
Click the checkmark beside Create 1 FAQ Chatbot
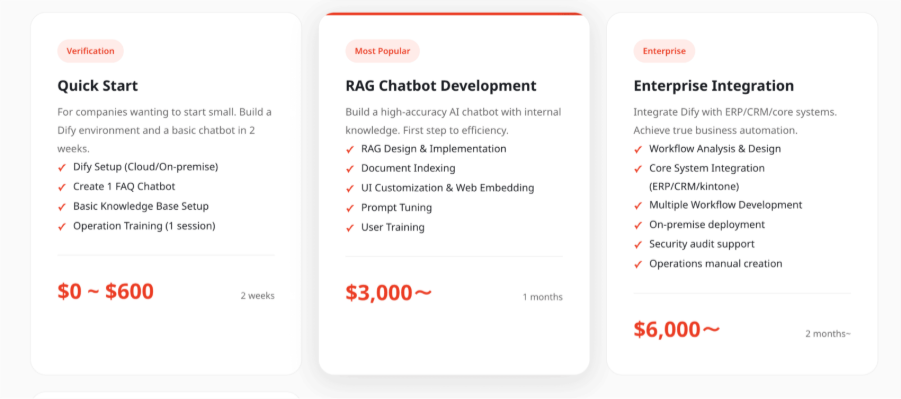pos(62,187)
